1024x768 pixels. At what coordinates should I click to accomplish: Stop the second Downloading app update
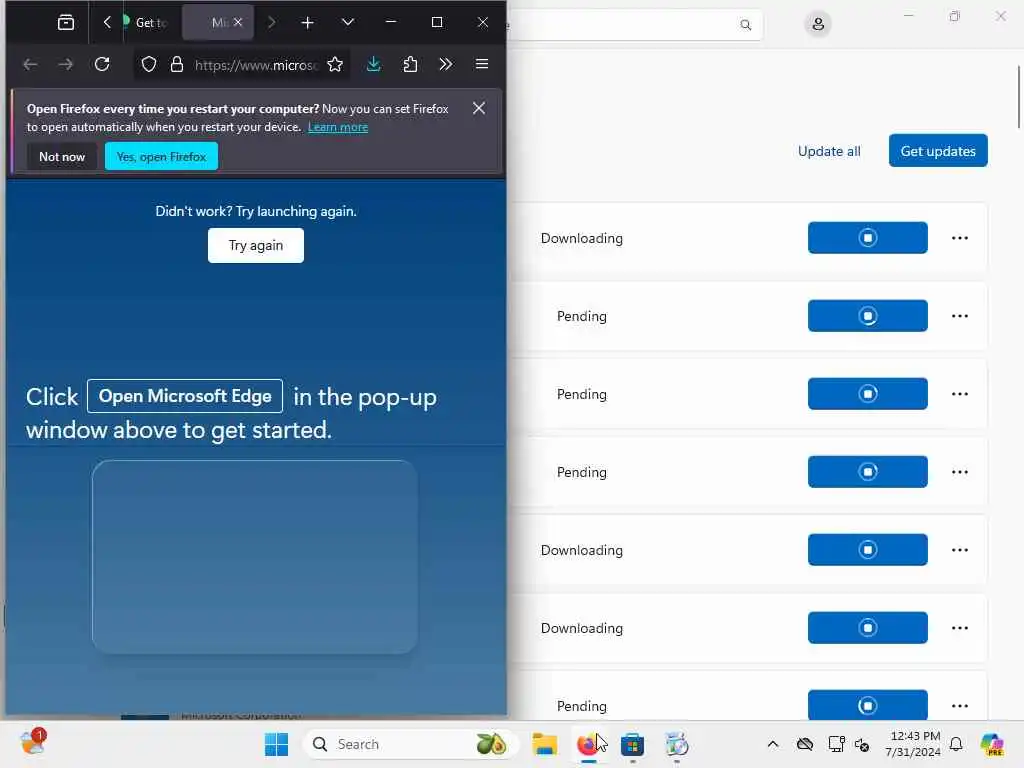pyautogui.click(x=867, y=550)
